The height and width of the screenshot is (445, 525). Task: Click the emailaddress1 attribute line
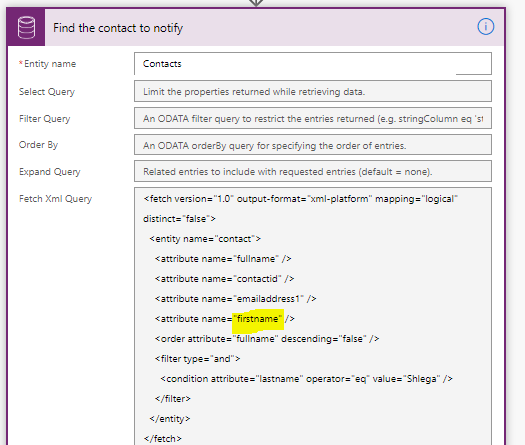coord(235,299)
